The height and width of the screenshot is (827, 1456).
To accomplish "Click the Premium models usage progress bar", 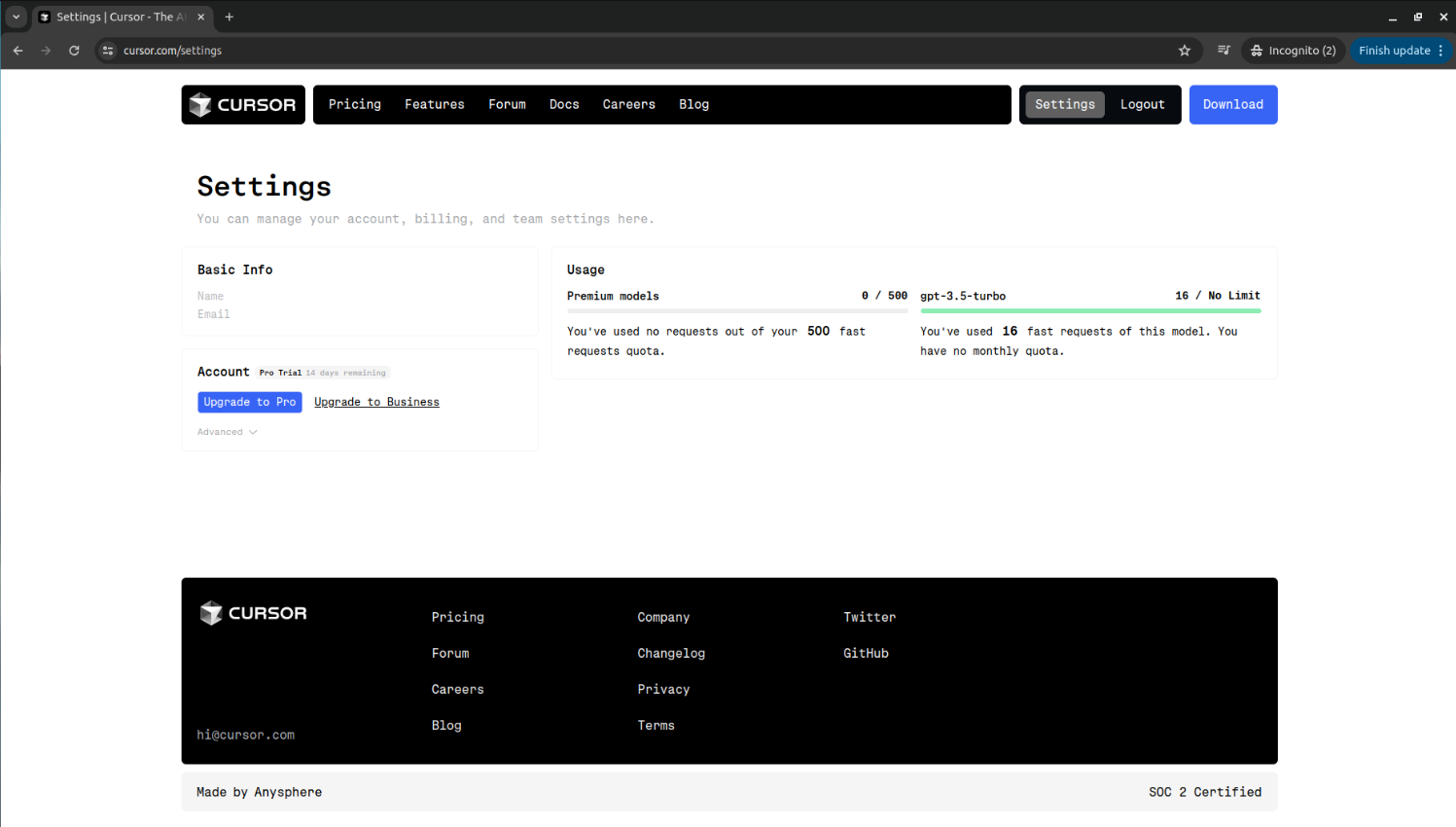I will point(737,311).
